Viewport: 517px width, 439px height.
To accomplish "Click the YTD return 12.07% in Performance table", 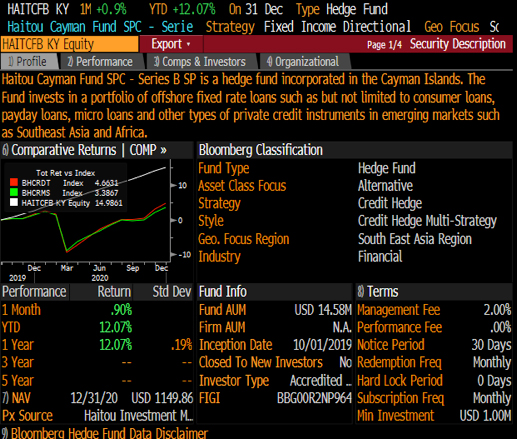I will (x=116, y=327).
